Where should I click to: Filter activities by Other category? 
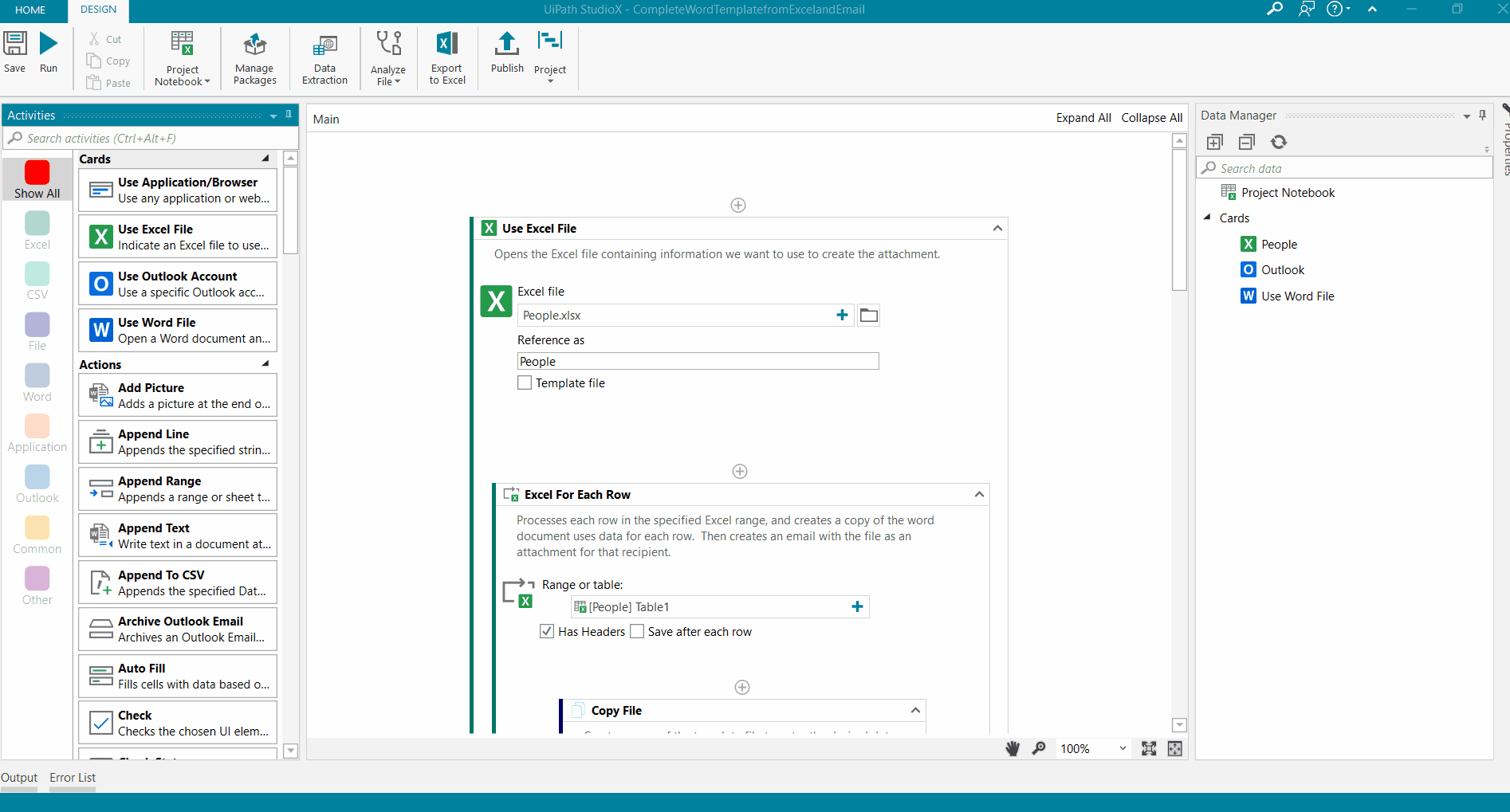pos(37,586)
